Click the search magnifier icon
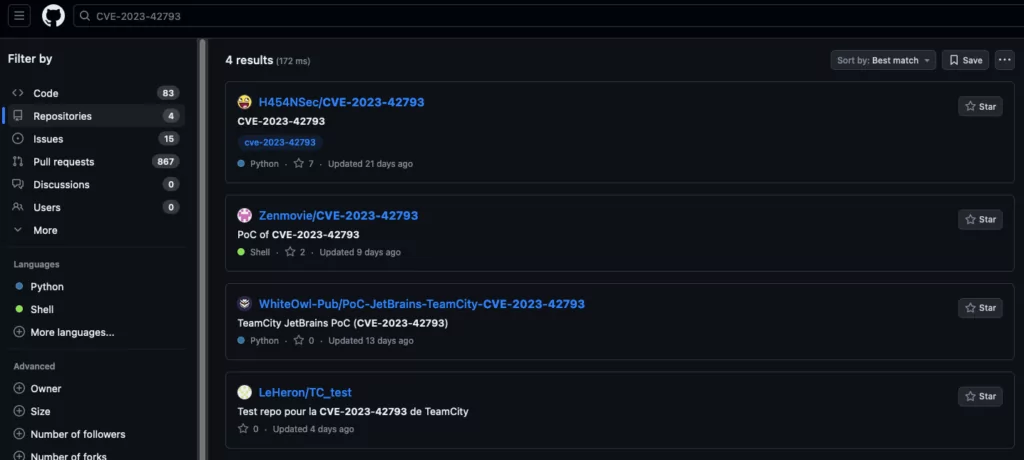Screen dimensions: 1024x460 tap(85, 16)
